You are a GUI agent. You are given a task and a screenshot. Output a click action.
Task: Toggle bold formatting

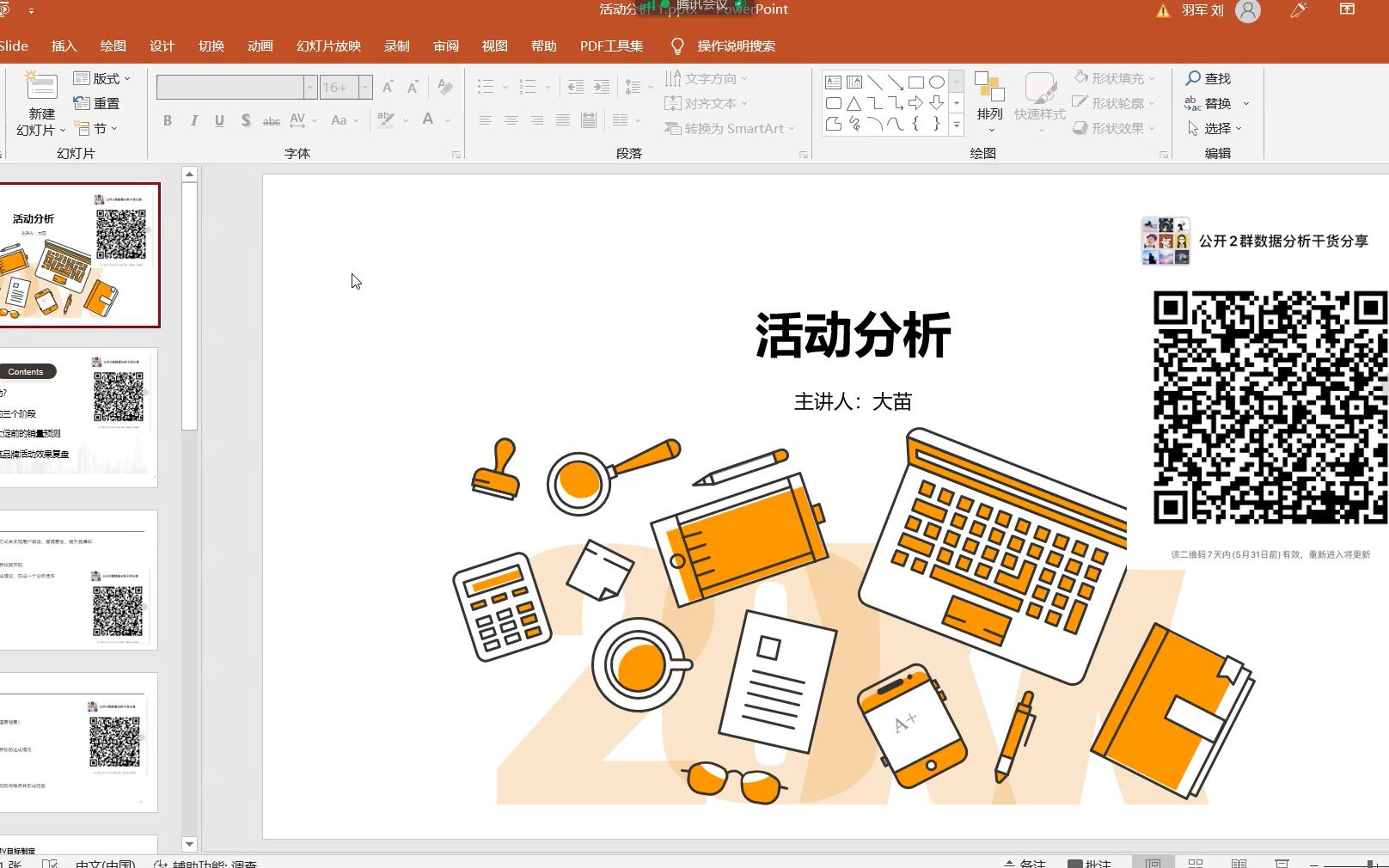[x=168, y=120]
